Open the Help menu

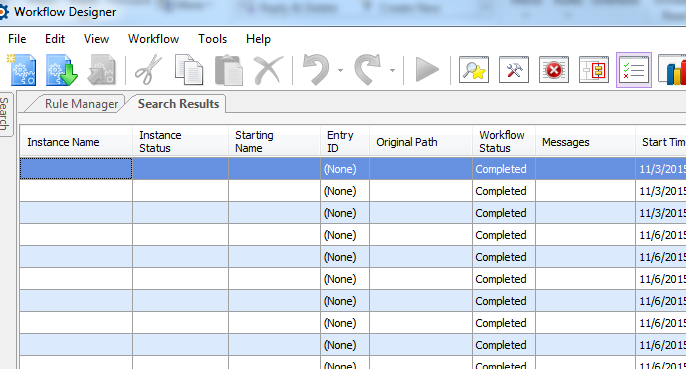tap(258, 39)
